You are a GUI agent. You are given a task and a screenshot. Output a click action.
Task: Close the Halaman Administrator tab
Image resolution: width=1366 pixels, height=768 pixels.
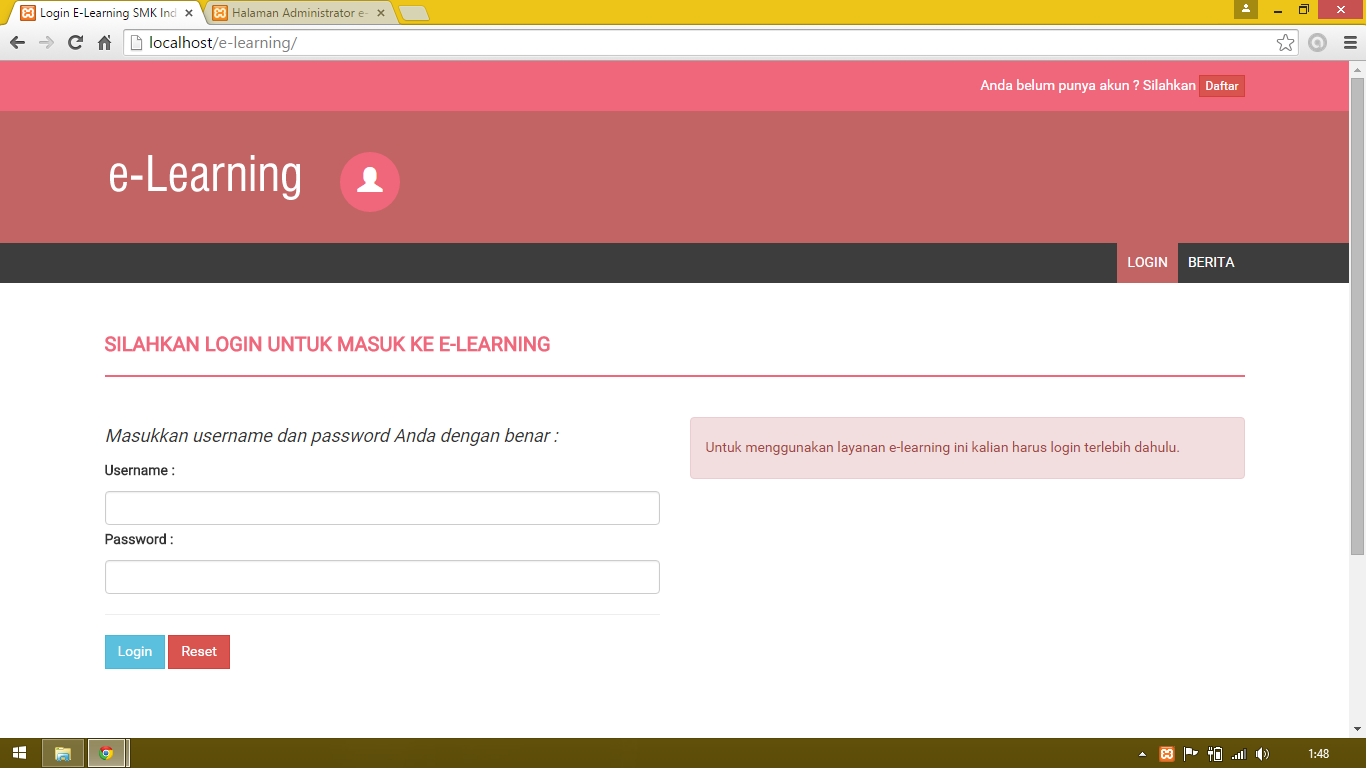tap(380, 13)
